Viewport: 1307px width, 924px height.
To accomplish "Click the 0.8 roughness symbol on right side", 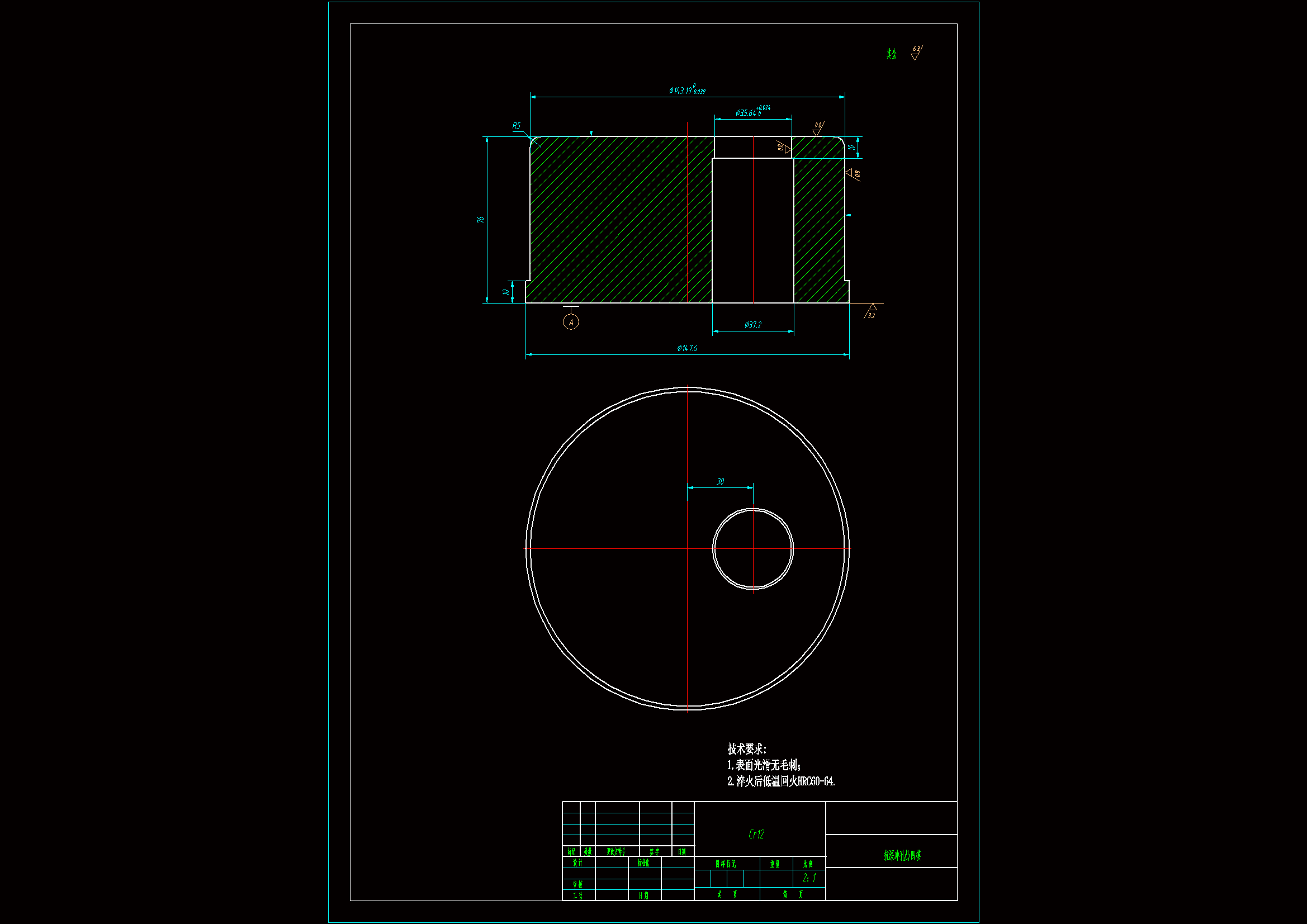I will point(853,173).
